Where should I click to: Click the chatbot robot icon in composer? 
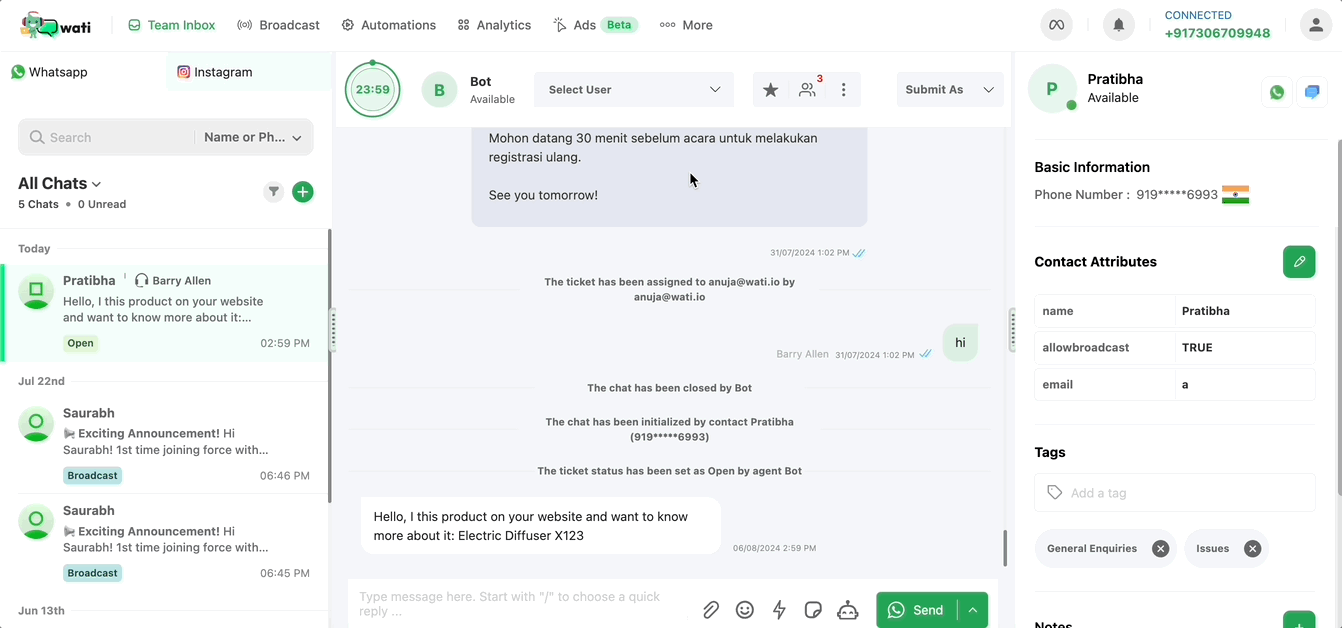pyautogui.click(x=848, y=610)
